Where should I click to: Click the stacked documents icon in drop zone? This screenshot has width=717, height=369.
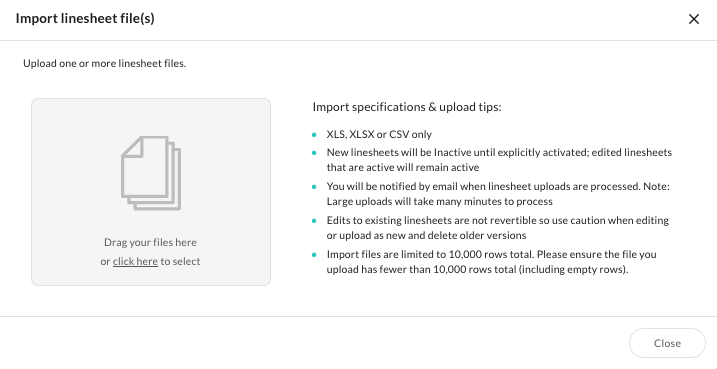click(x=151, y=173)
